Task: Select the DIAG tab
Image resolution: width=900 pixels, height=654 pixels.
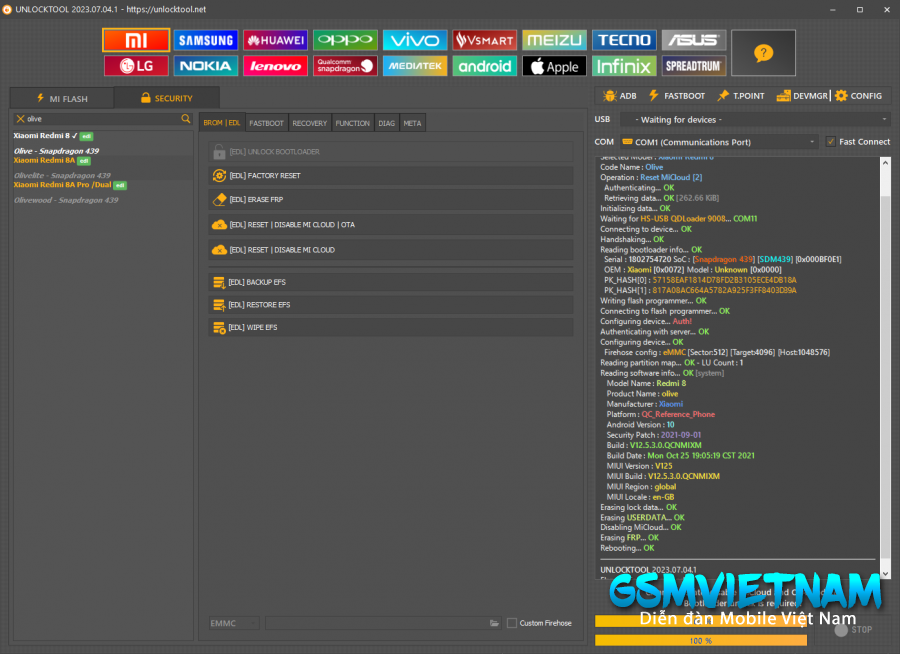Action: tap(386, 123)
